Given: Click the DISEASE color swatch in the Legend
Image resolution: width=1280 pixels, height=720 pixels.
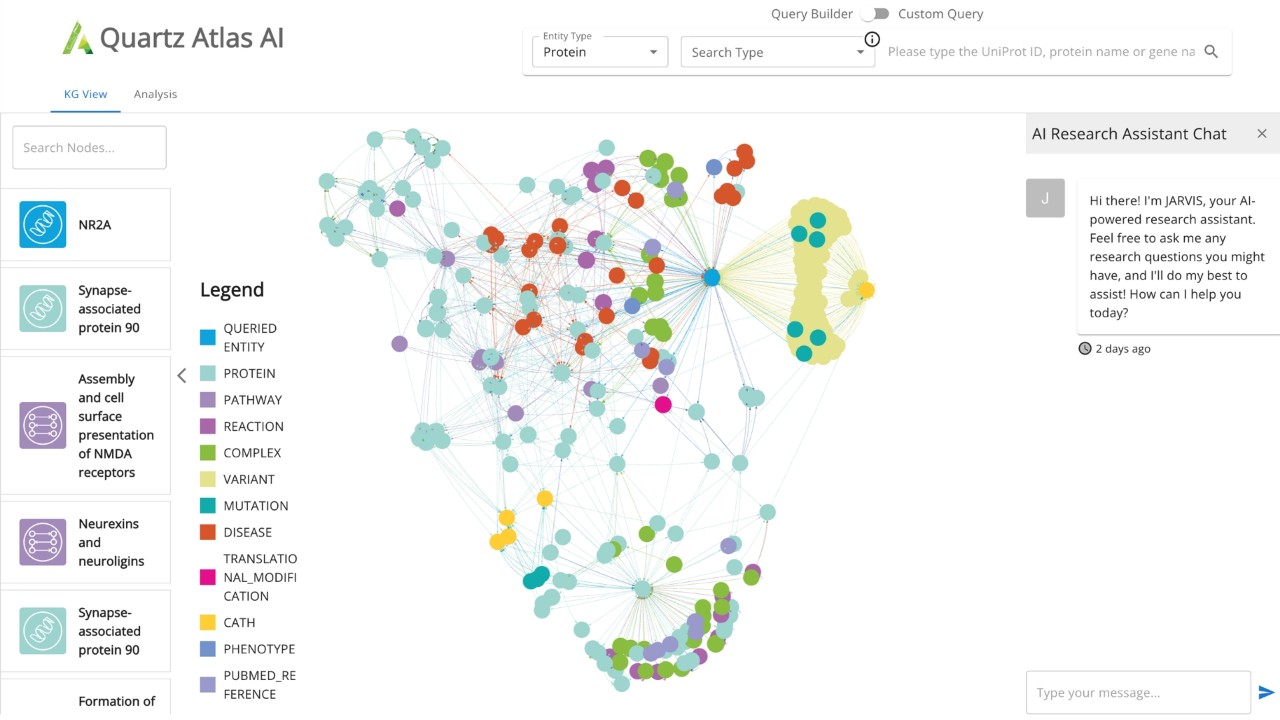Looking at the screenshot, I should [x=210, y=531].
